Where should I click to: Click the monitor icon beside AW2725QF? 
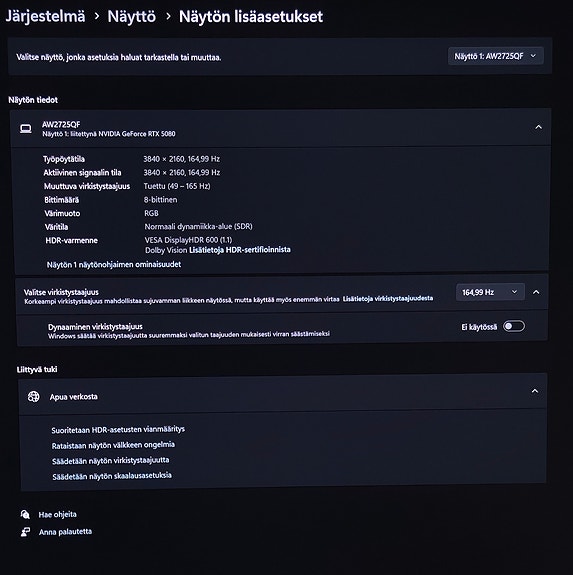click(x=26, y=129)
